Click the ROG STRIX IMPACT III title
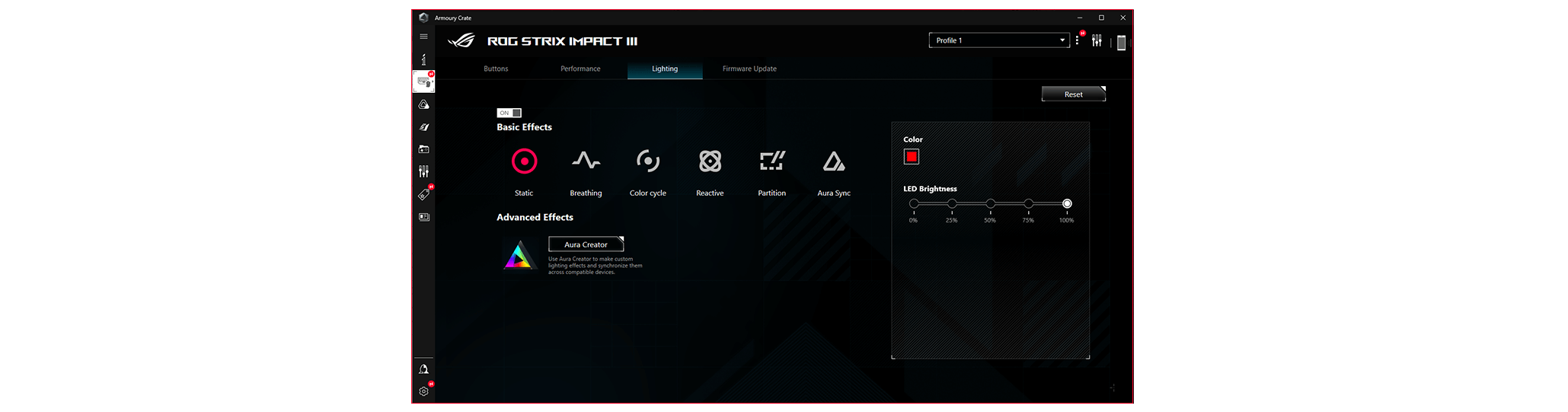Viewport: 1568px width, 412px height. tap(562, 41)
